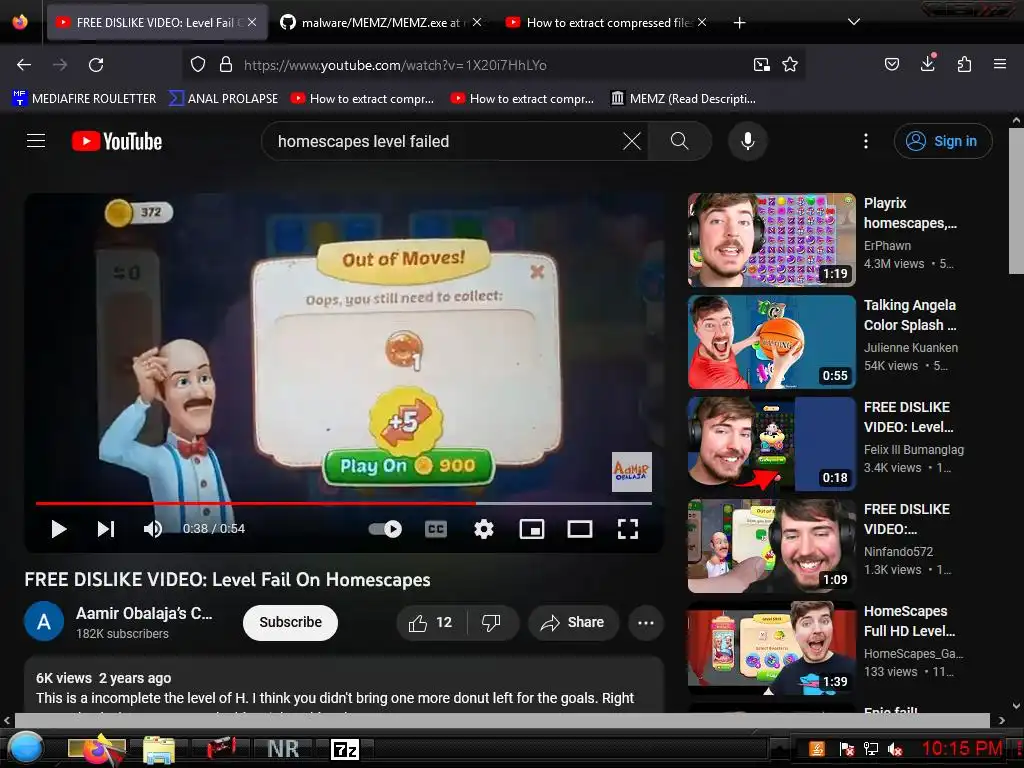Subscribe to the channel
This screenshot has width=1024, height=768.
click(290, 622)
